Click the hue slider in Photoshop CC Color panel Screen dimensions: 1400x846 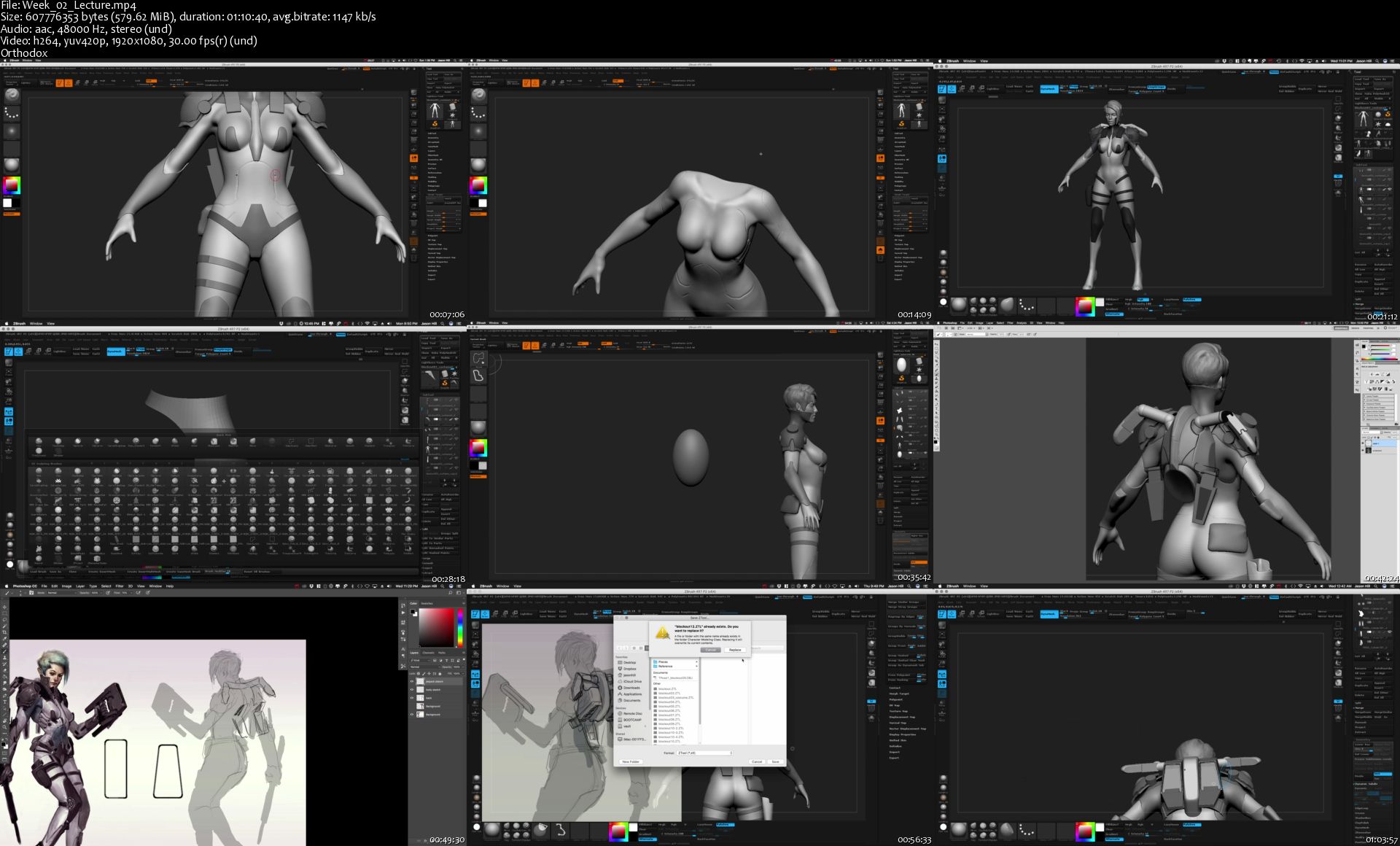pos(460,627)
